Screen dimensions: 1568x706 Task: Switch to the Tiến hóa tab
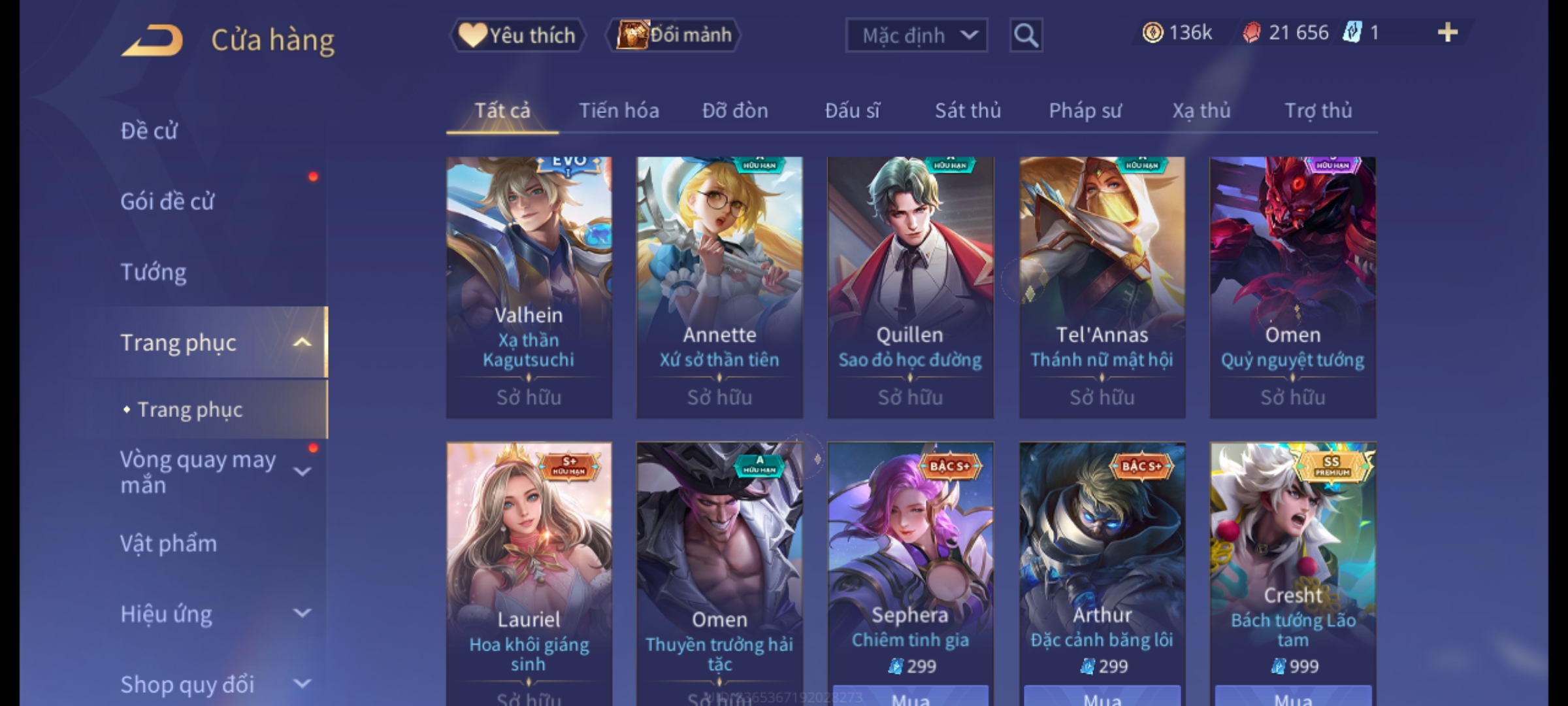[x=619, y=110]
